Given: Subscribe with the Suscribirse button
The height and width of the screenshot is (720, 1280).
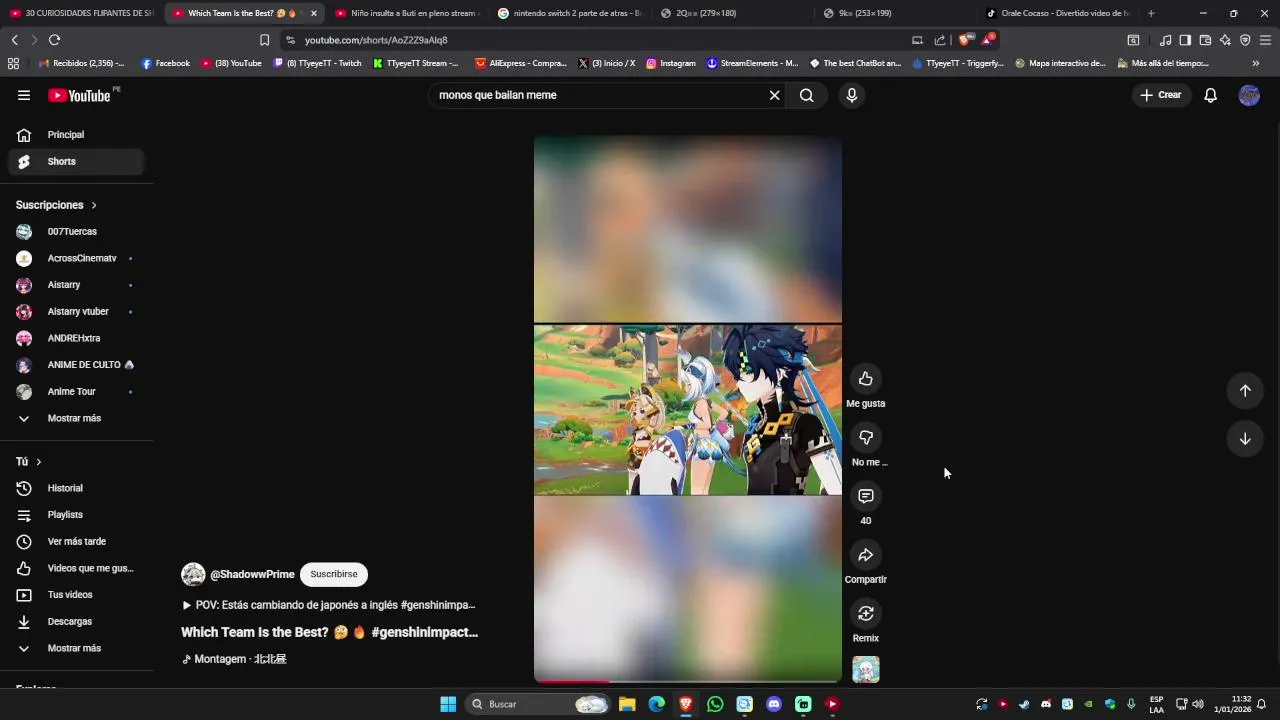Looking at the screenshot, I should click(334, 574).
